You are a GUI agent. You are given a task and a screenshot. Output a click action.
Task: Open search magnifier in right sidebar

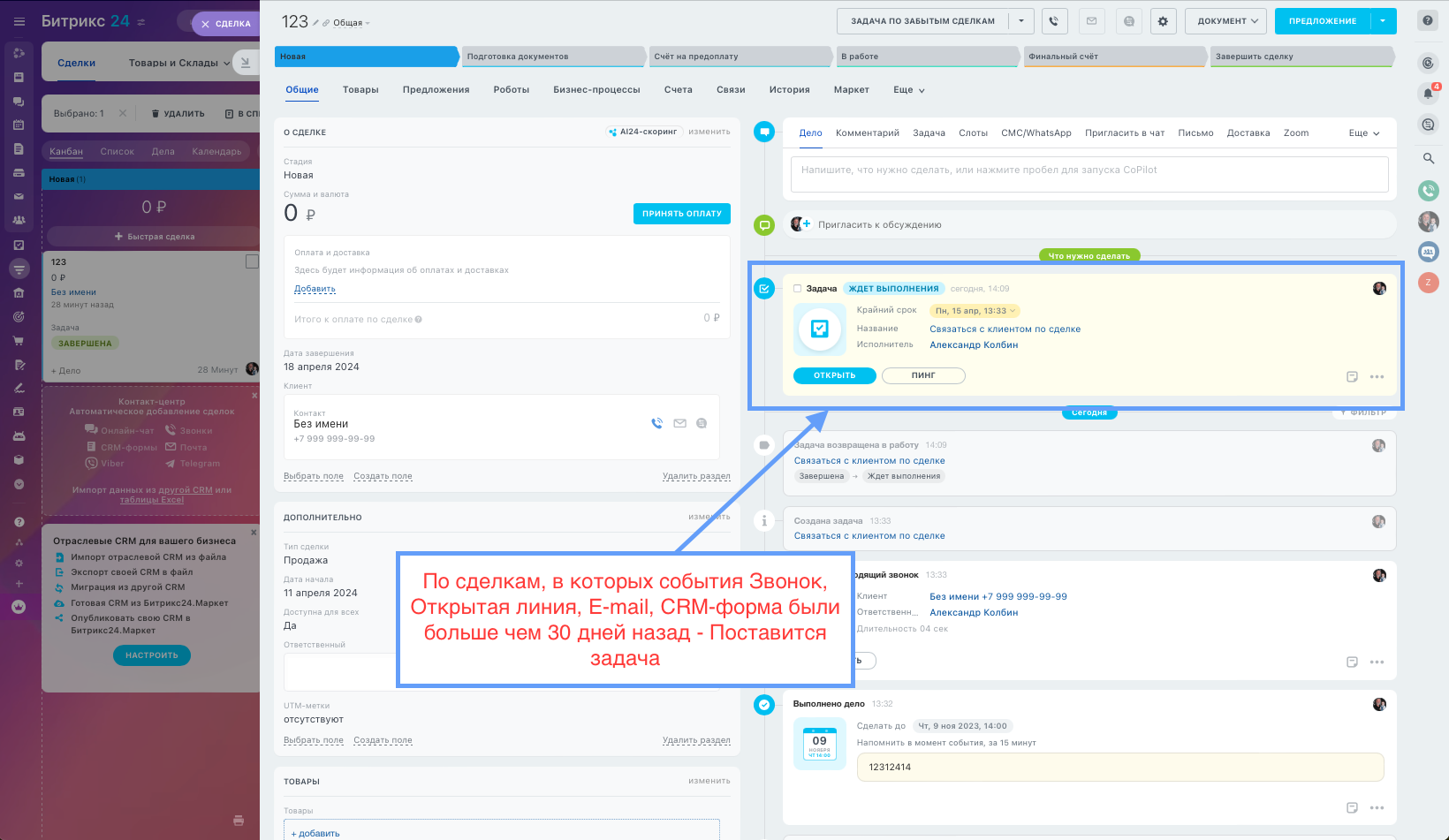tap(1428, 158)
